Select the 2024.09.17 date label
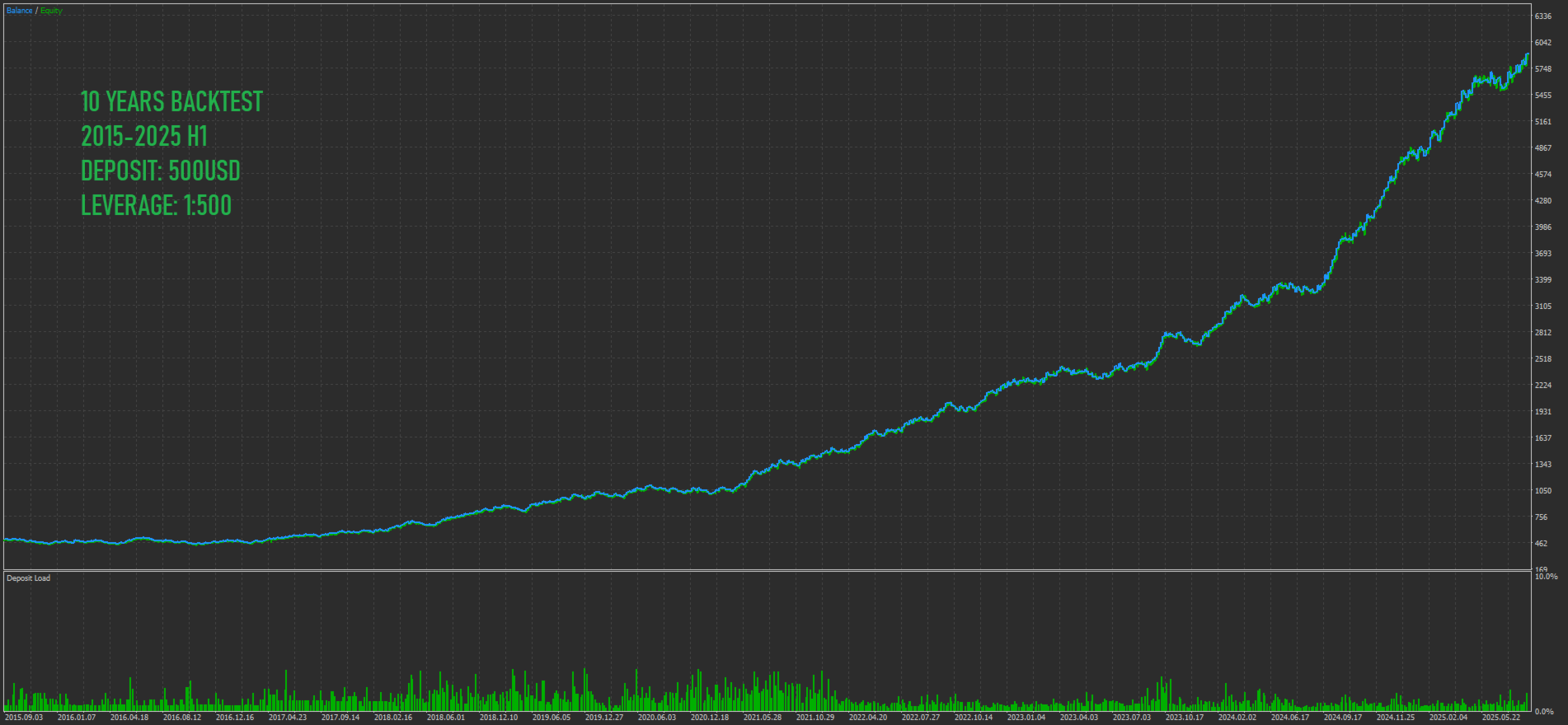The image size is (1568, 725). point(1343,718)
